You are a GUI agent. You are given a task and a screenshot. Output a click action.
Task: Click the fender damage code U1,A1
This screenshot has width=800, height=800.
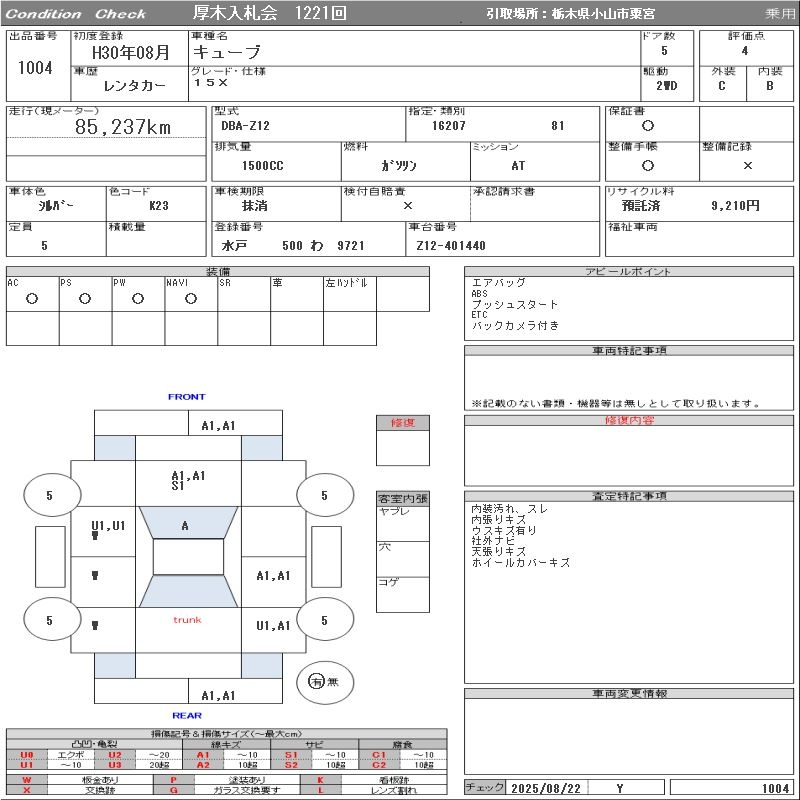[273, 626]
